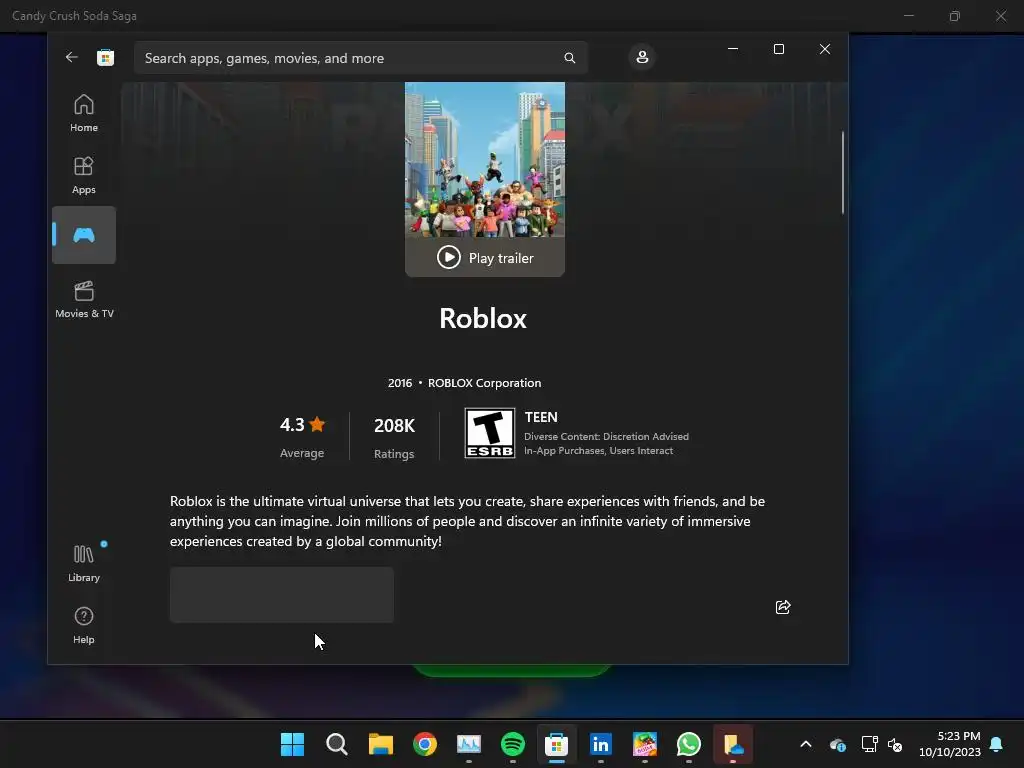Image resolution: width=1024 pixels, height=768 pixels.
Task: Click the OneDrive cloud tray icon
Action: (838, 744)
